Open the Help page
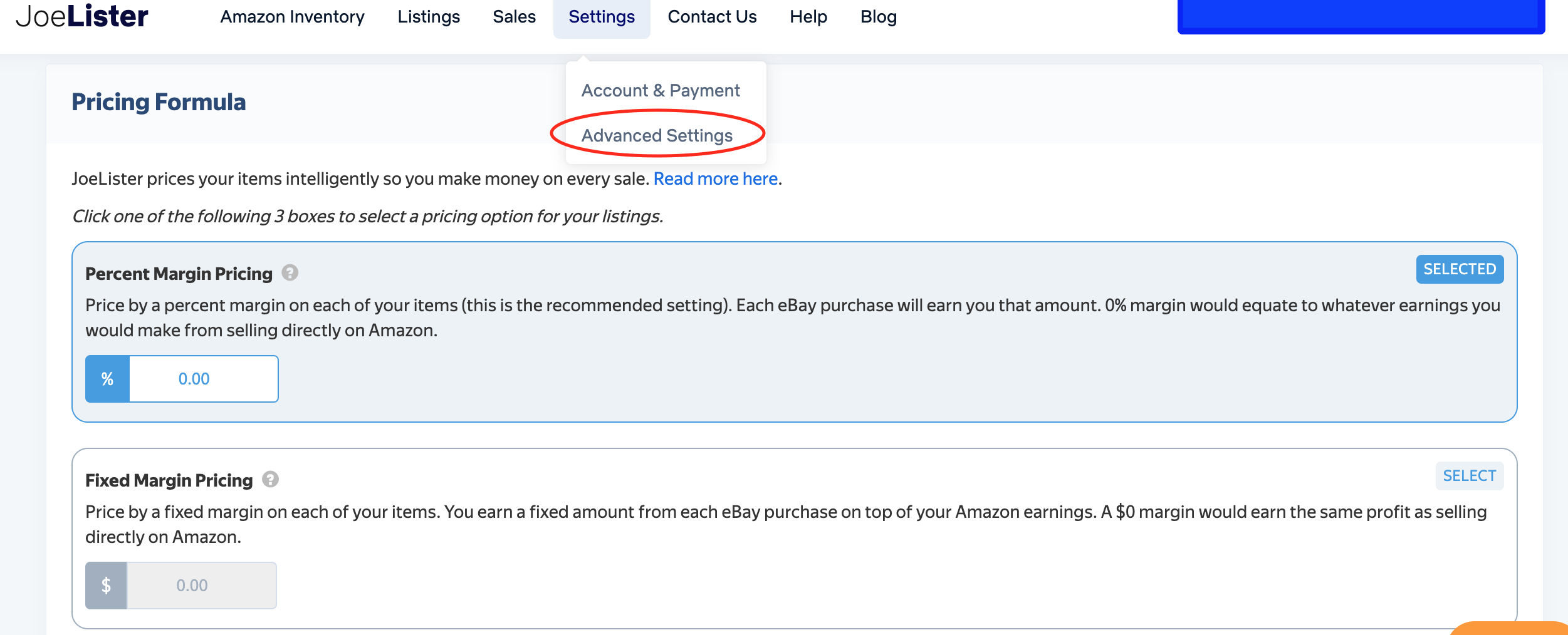This screenshot has height=635, width=1568. tap(808, 17)
